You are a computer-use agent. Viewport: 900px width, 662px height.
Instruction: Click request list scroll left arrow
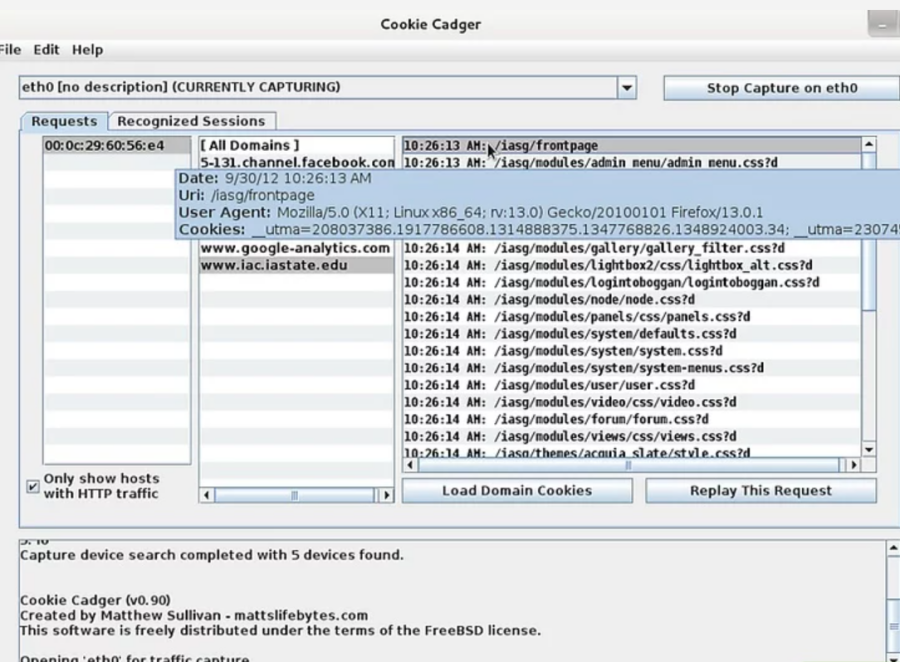410,465
